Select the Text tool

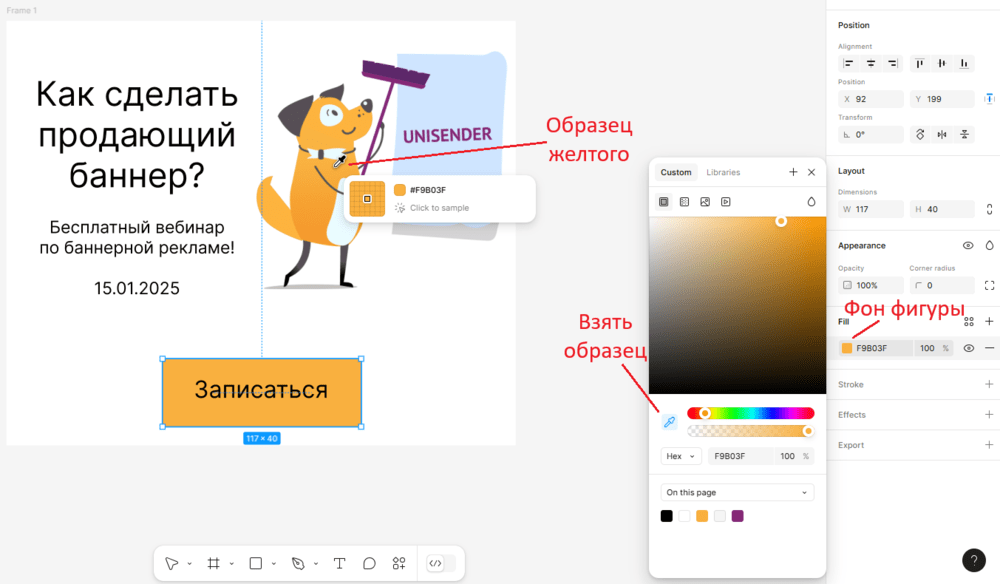[339, 564]
